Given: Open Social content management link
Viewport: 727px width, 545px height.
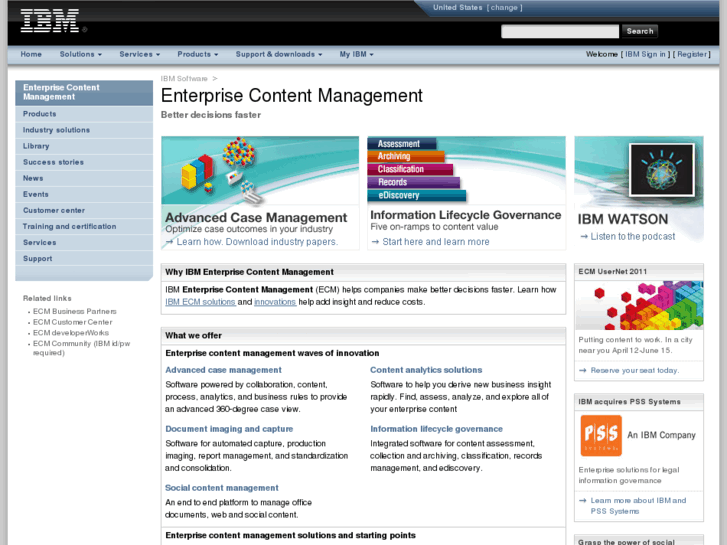Looking at the screenshot, I should [x=222, y=488].
